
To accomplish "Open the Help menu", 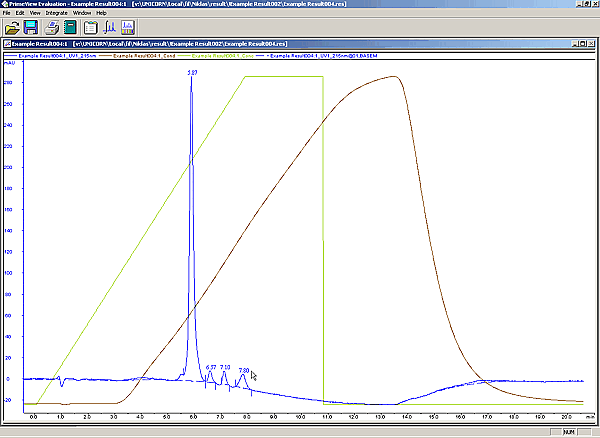I will [x=101, y=13].
